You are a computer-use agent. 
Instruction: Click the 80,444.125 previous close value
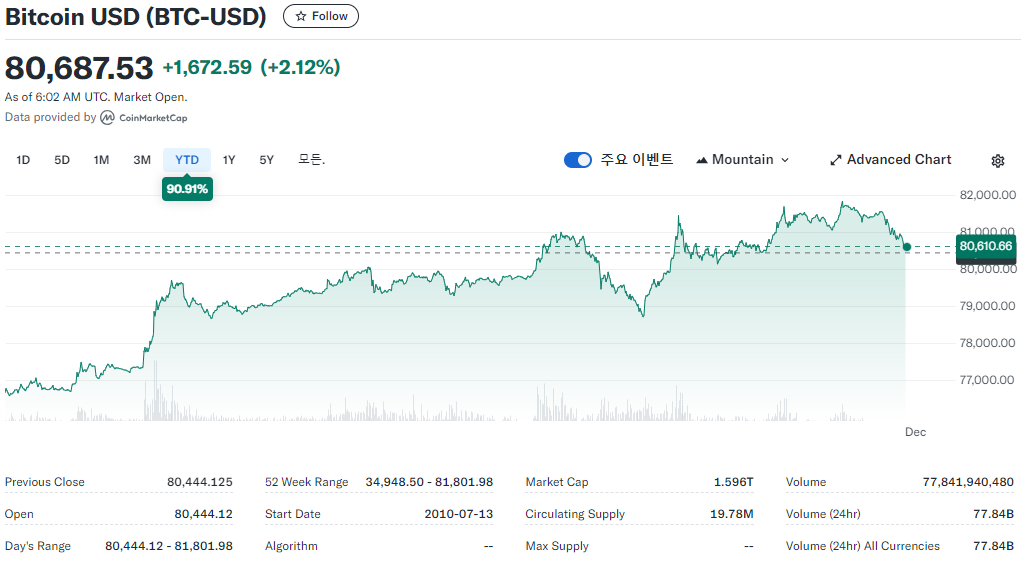pyautogui.click(x=200, y=482)
